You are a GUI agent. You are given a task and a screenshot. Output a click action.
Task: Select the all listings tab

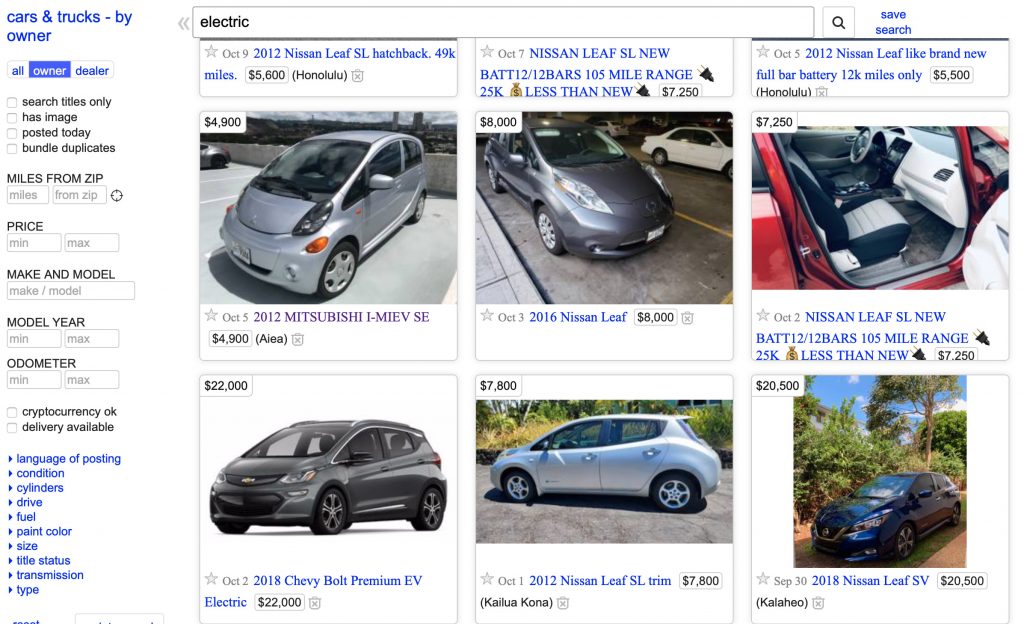pyautogui.click(x=18, y=70)
